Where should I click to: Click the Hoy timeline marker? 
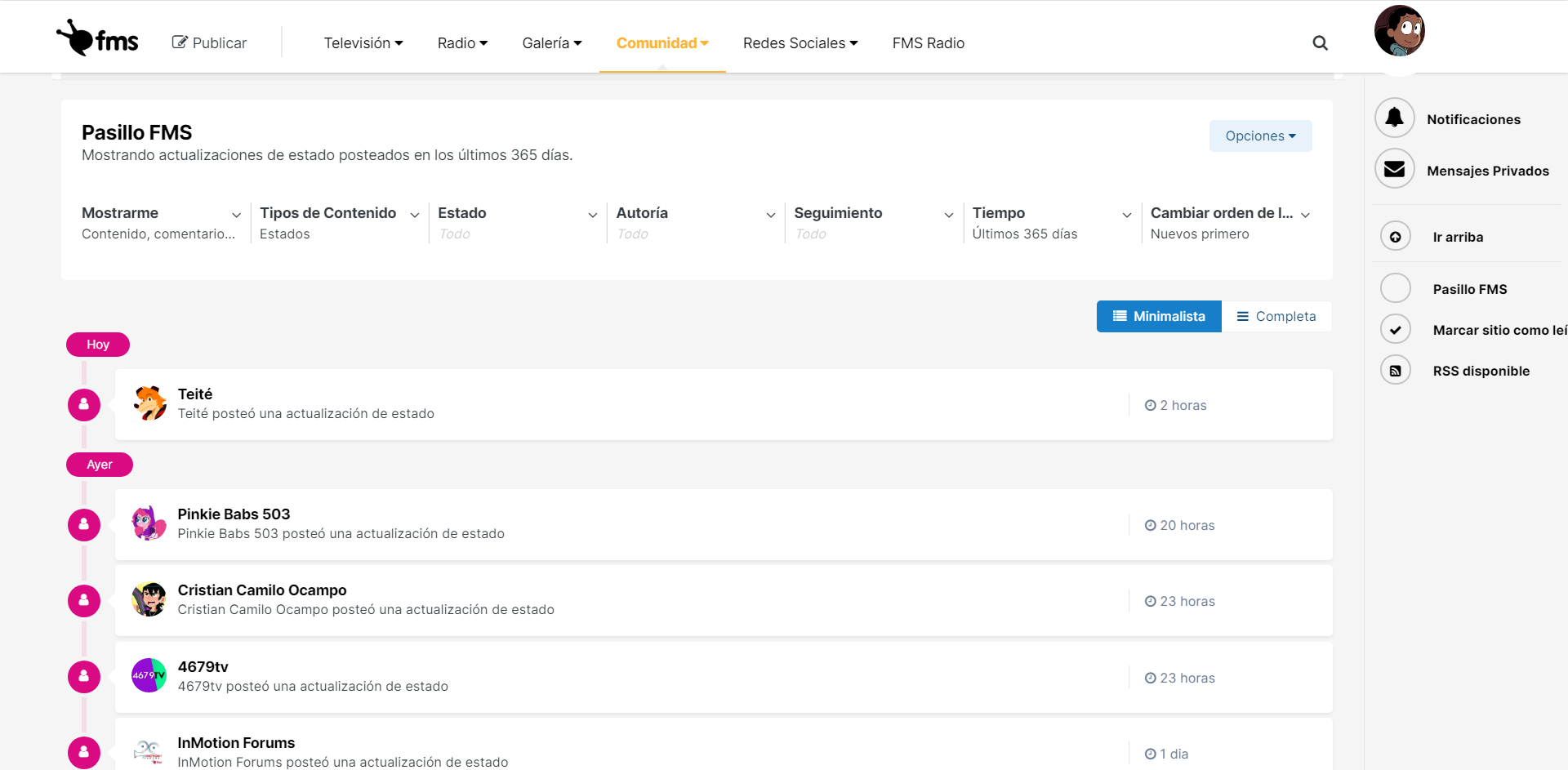tap(98, 345)
